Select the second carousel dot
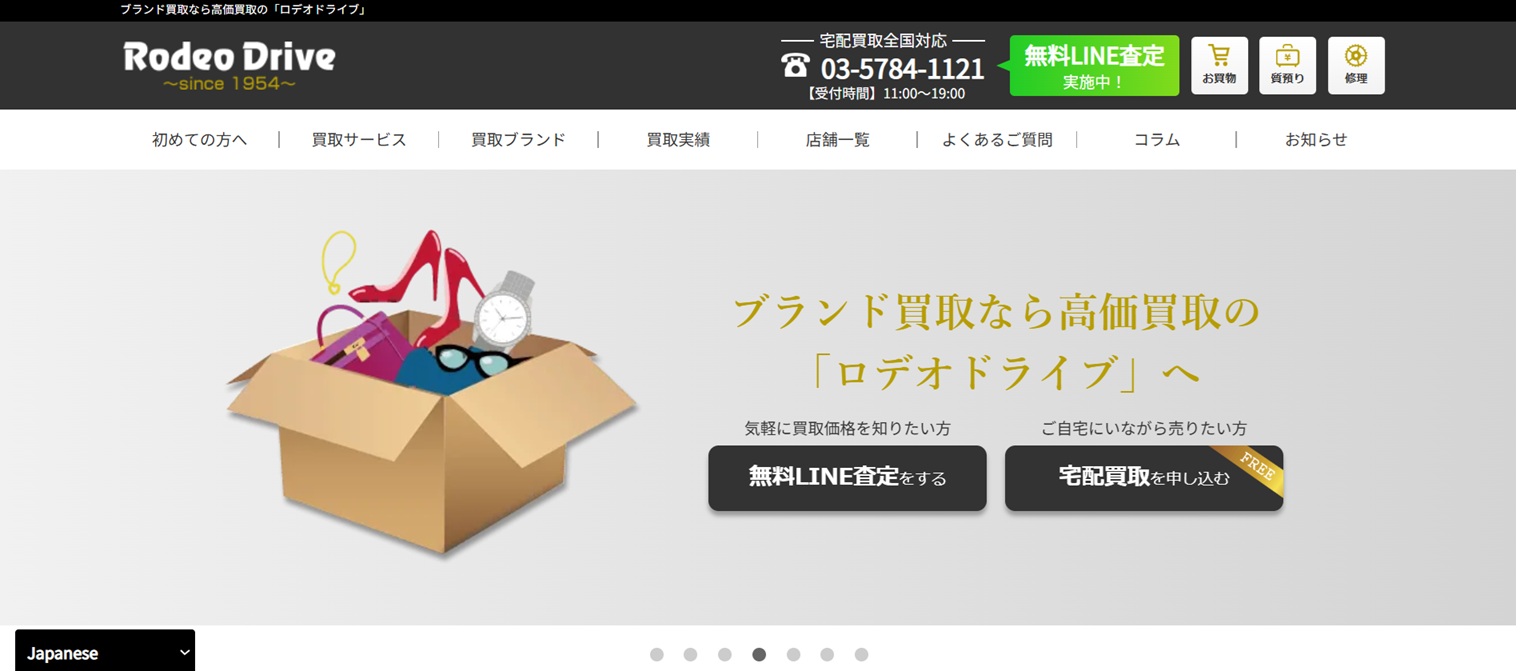1521x672 pixels. (691, 655)
